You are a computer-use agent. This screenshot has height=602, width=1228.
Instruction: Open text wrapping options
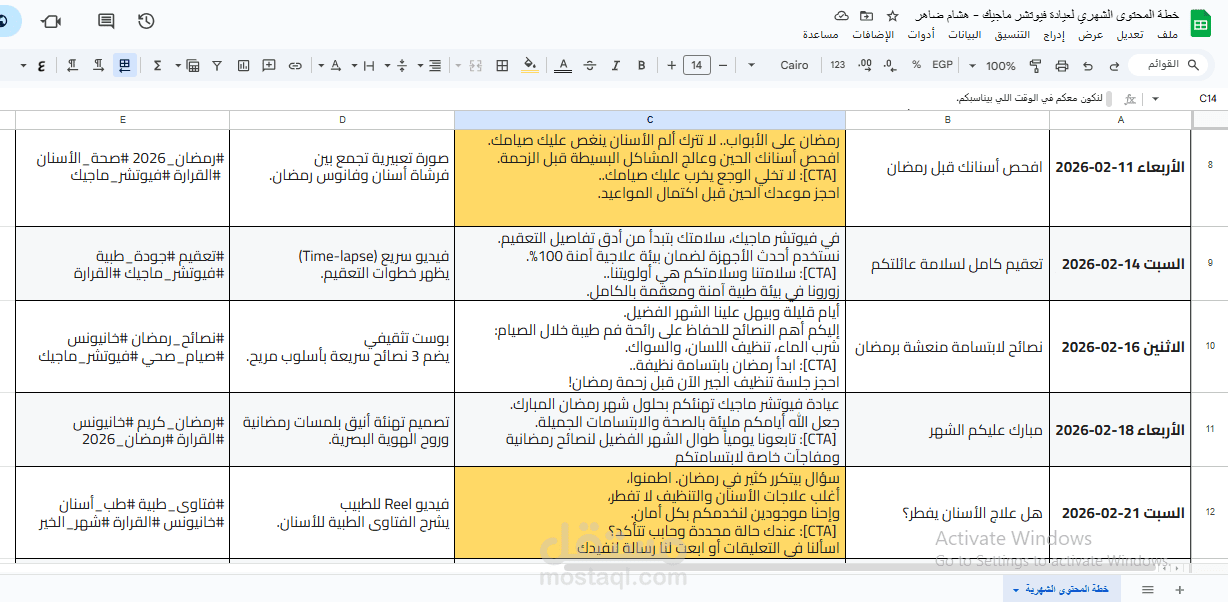[369, 66]
